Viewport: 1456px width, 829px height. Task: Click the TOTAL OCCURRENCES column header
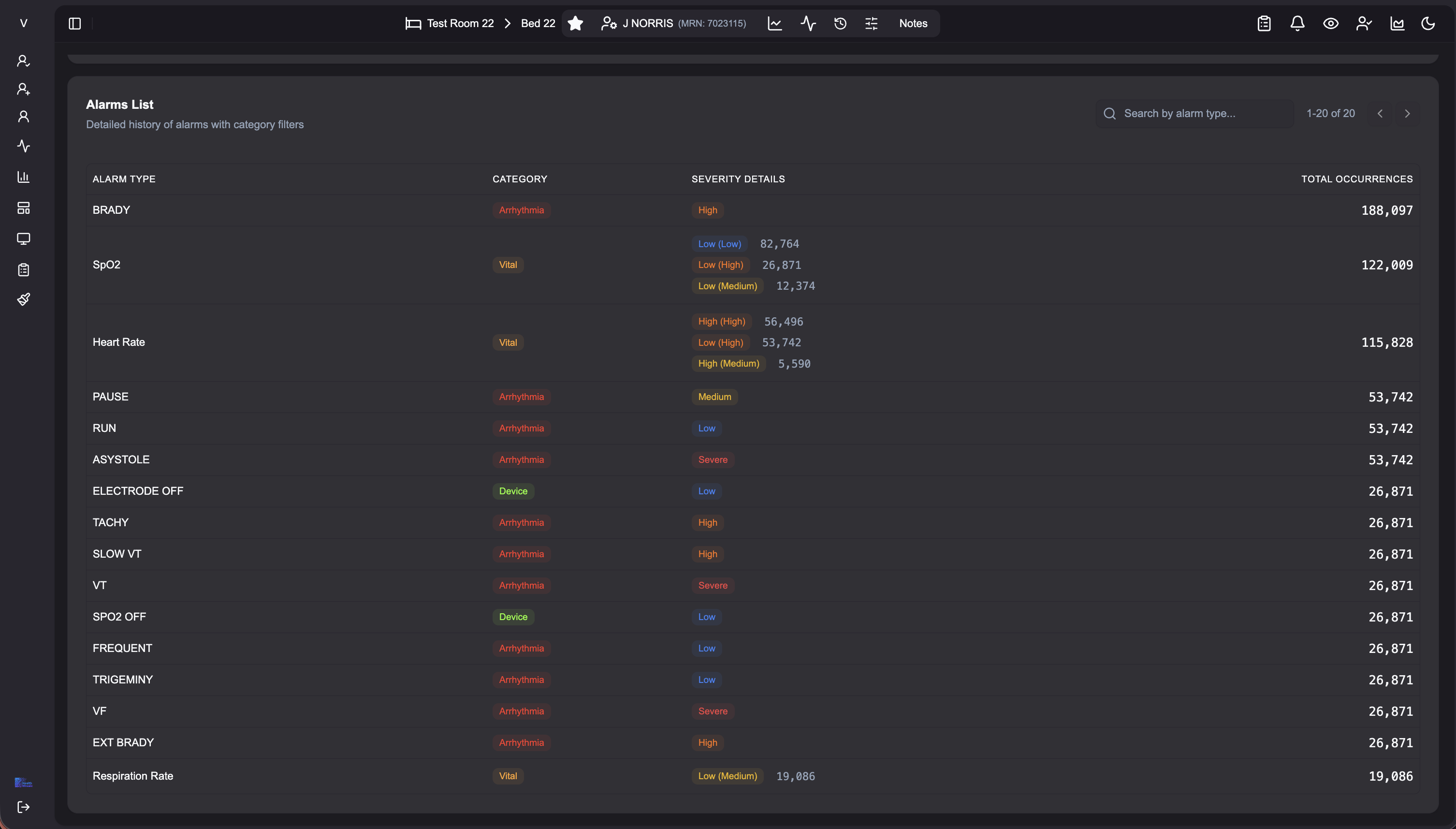click(x=1356, y=179)
